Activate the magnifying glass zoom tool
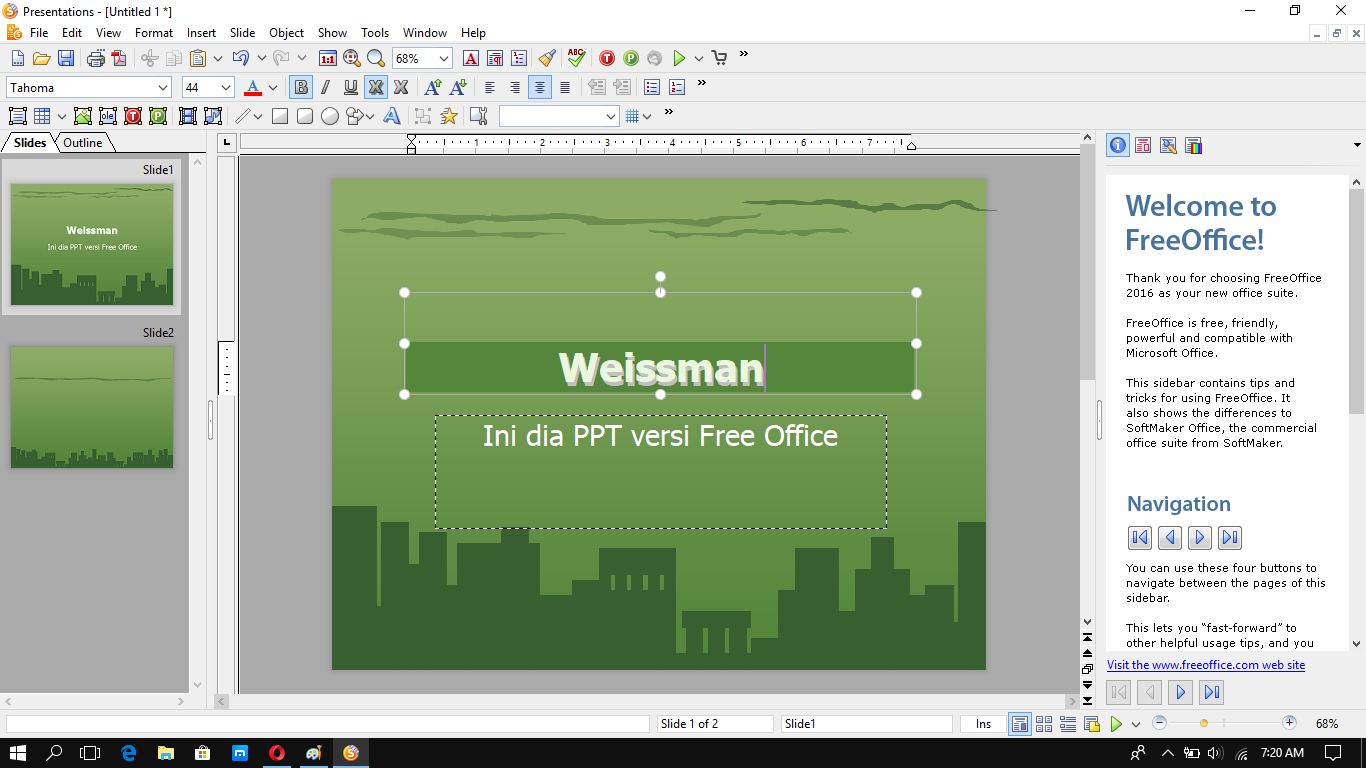 (x=375, y=58)
